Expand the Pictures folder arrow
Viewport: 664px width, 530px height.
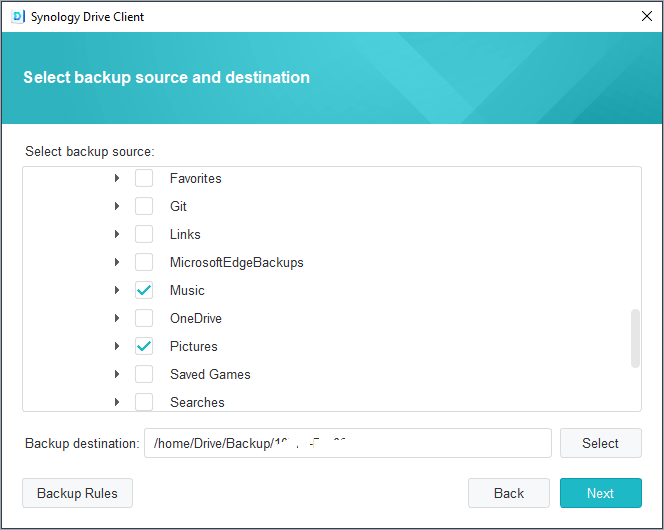[x=117, y=346]
